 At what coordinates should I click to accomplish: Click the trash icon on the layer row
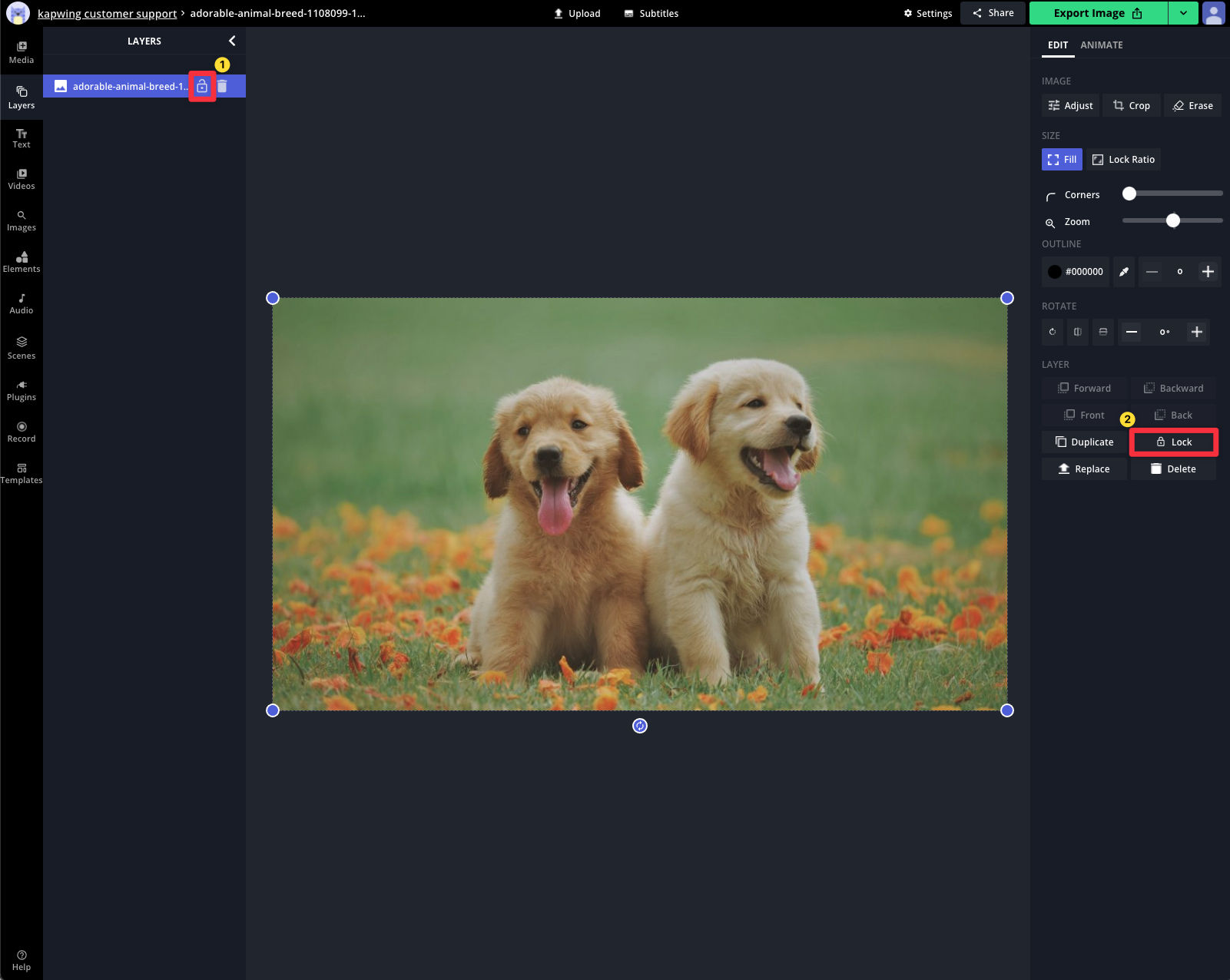222,86
